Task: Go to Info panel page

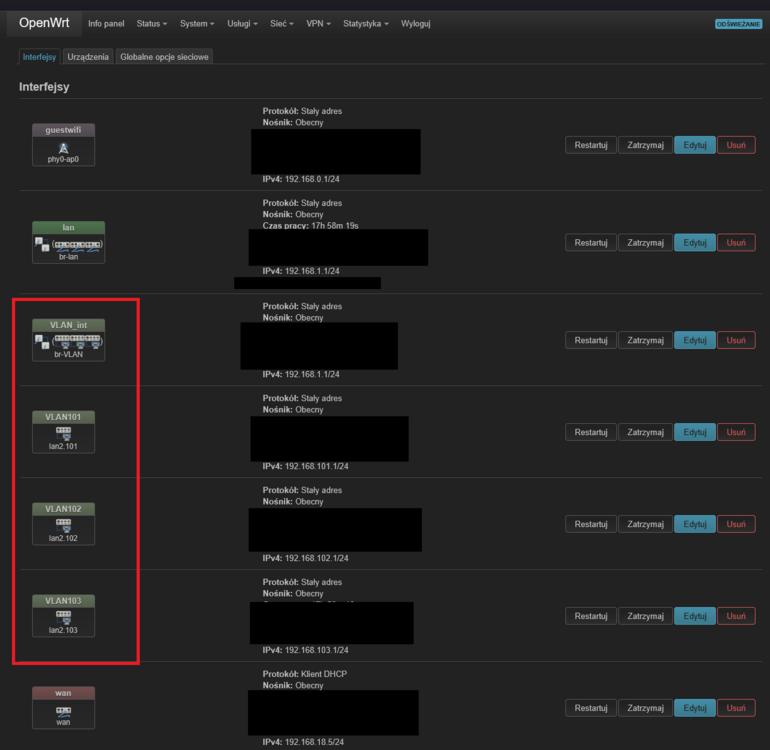Action: (x=106, y=24)
